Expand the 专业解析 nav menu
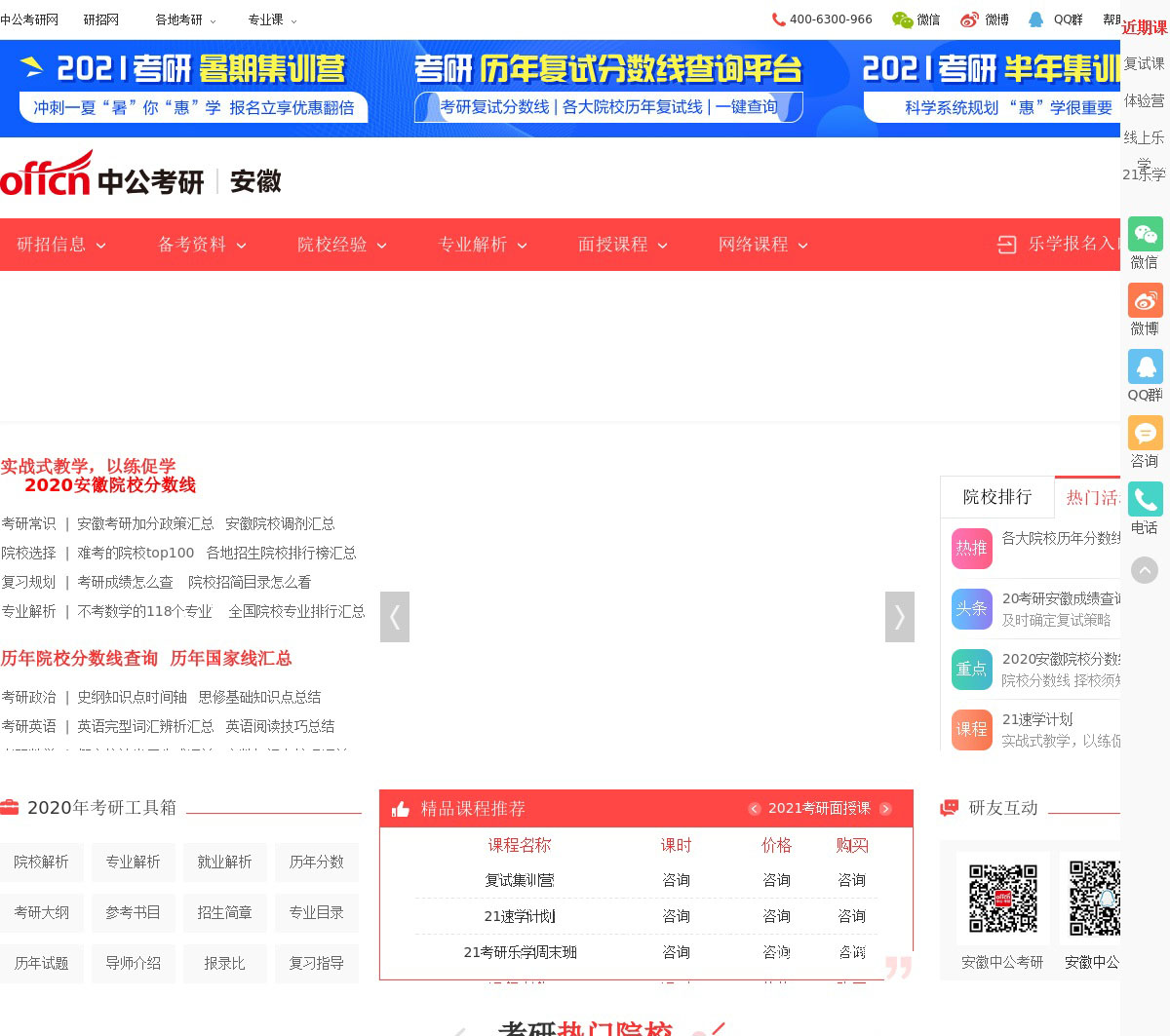The height and width of the screenshot is (1036, 1170). (x=483, y=245)
